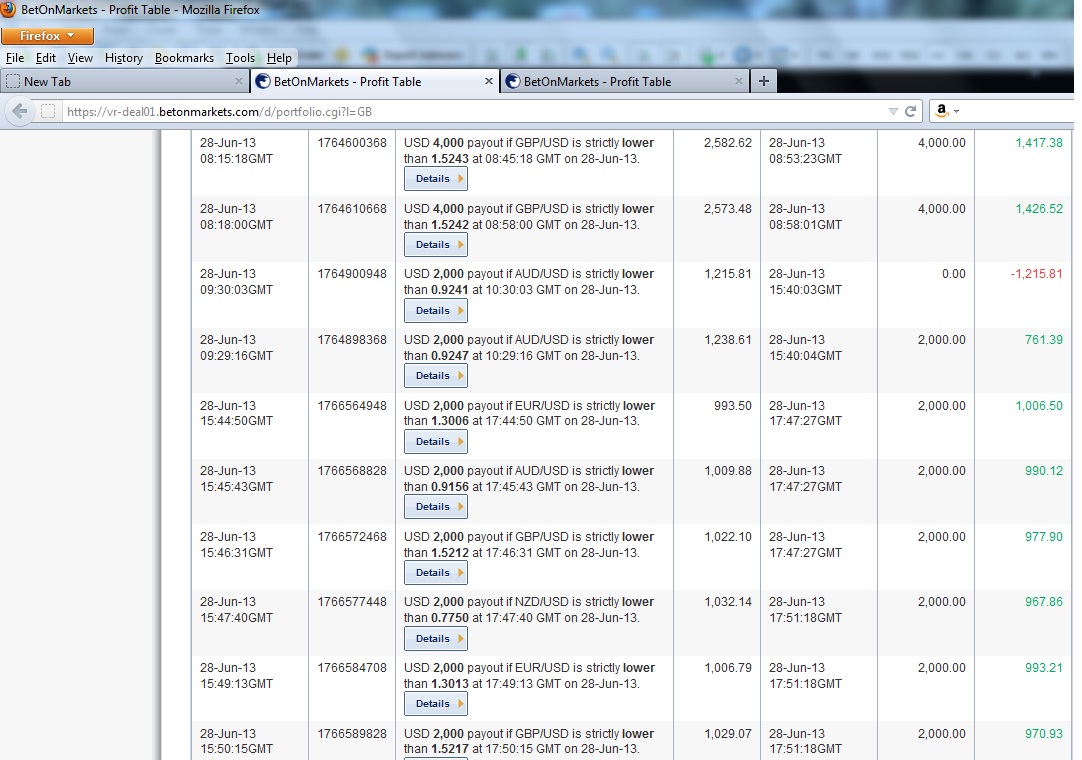The image size is (1082, 760).
Task: Open Details for reference 1766564948
Action: (435, 442)
